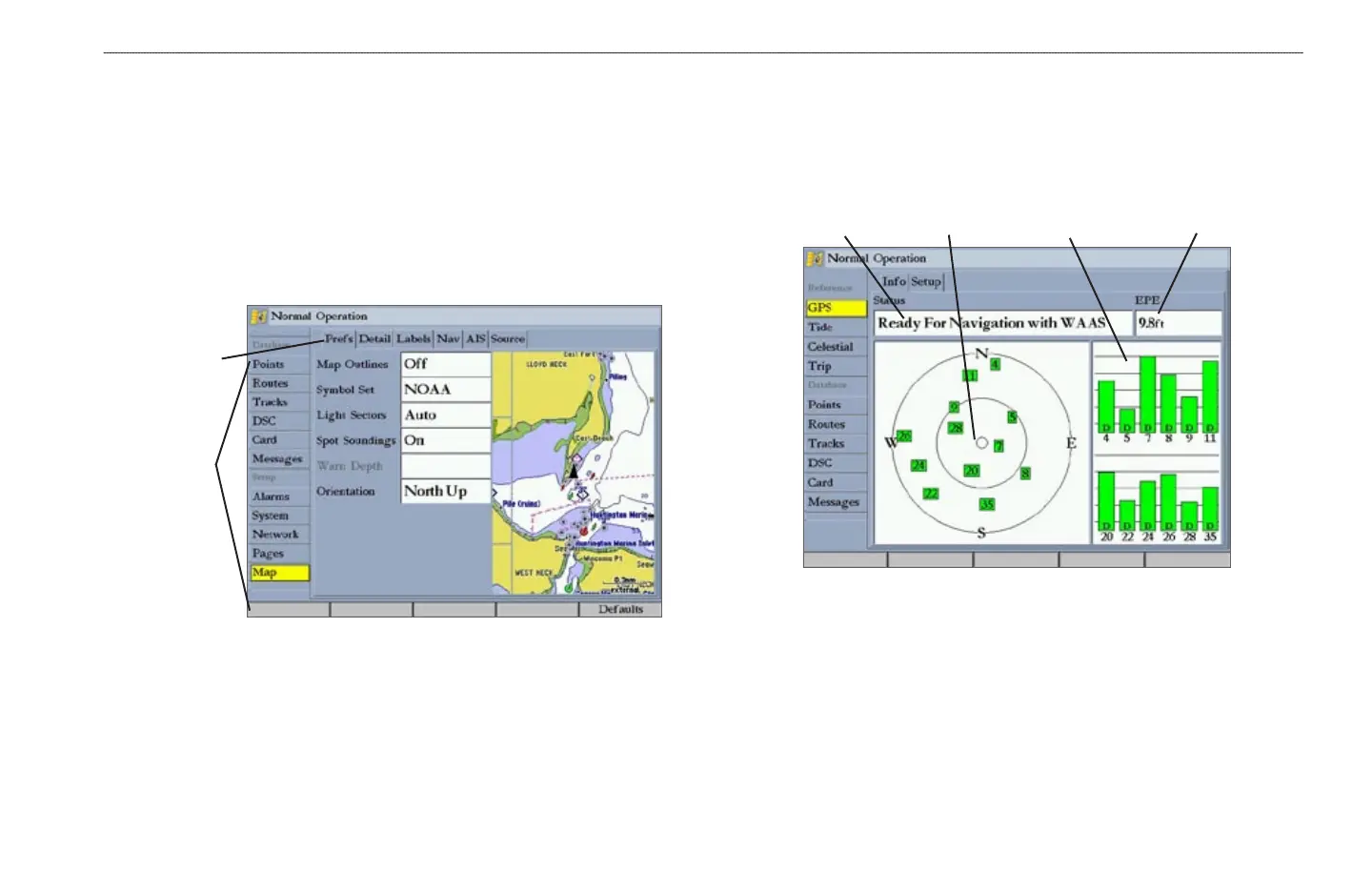The image size is (1372, 892).
Task: Open the System sidebar item
Action: [x=279, y=516]
